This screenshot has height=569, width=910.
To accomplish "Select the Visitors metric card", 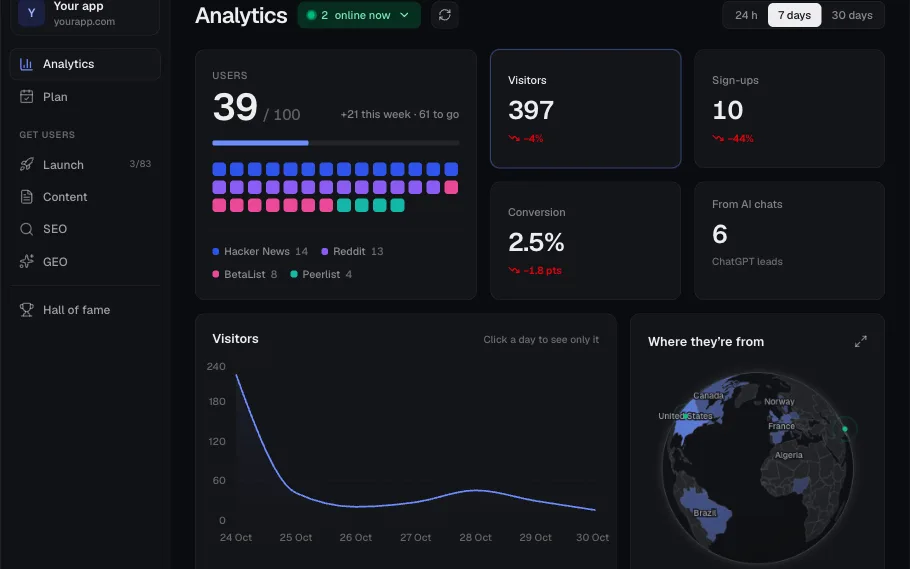I will 586,109.
